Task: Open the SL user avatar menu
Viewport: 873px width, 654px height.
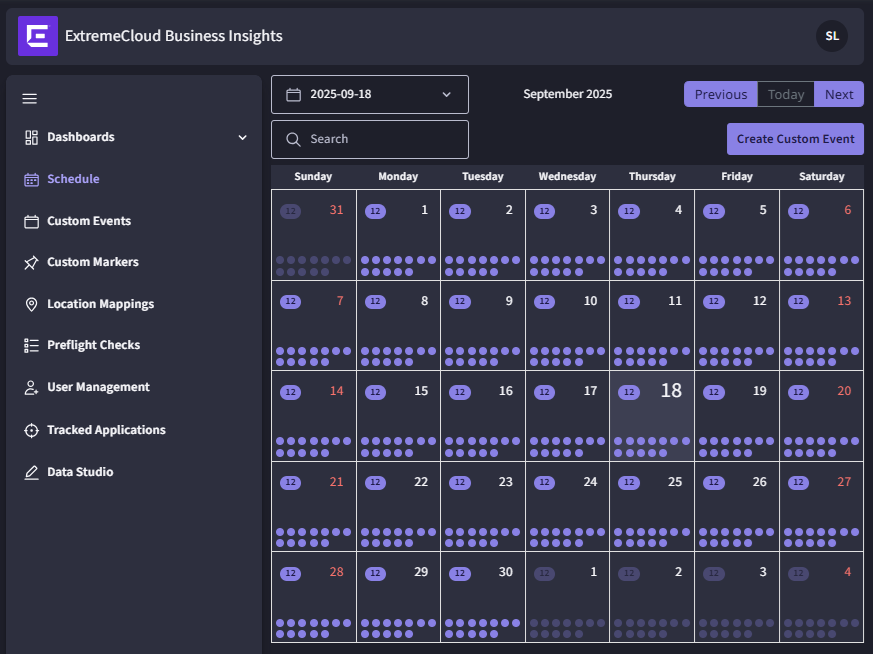Action: coord(831,36)
